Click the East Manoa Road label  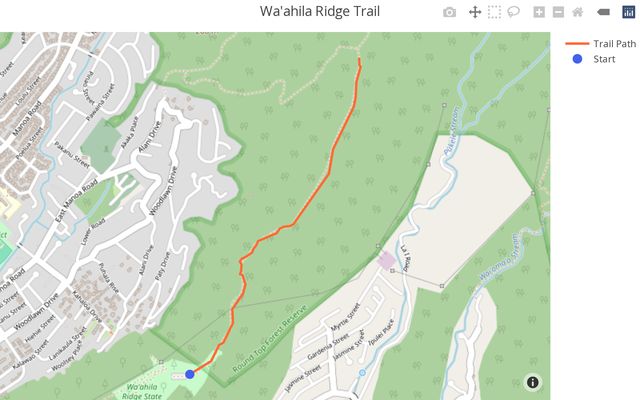pyautogui.click(x=76, y=200)
